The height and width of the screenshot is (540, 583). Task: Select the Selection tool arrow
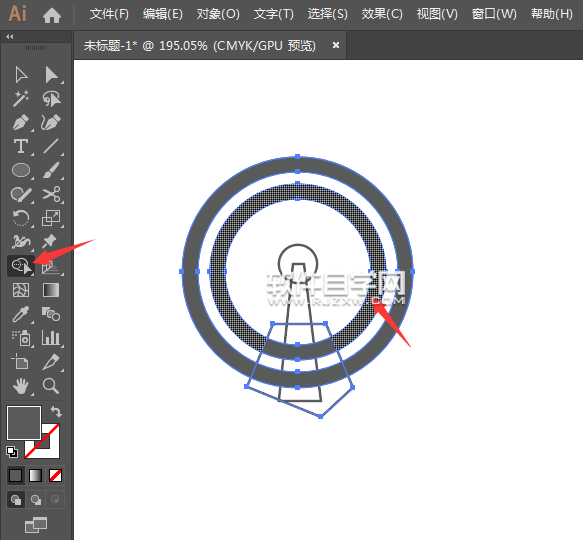(21, 75)
